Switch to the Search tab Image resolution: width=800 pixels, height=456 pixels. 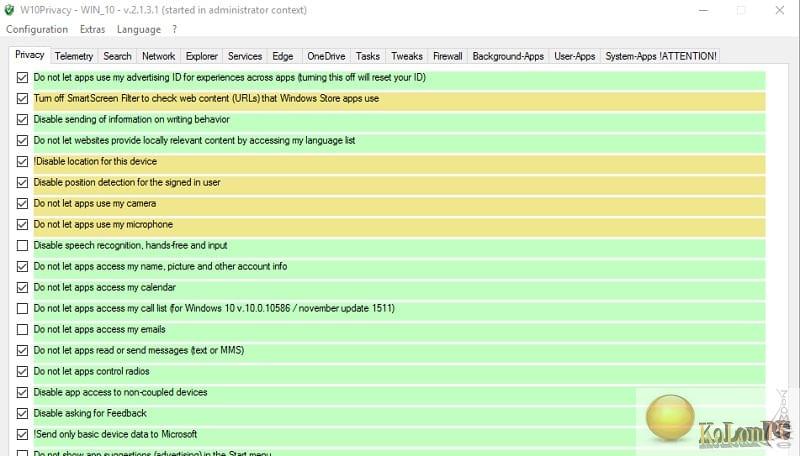(x=117, y=56)
